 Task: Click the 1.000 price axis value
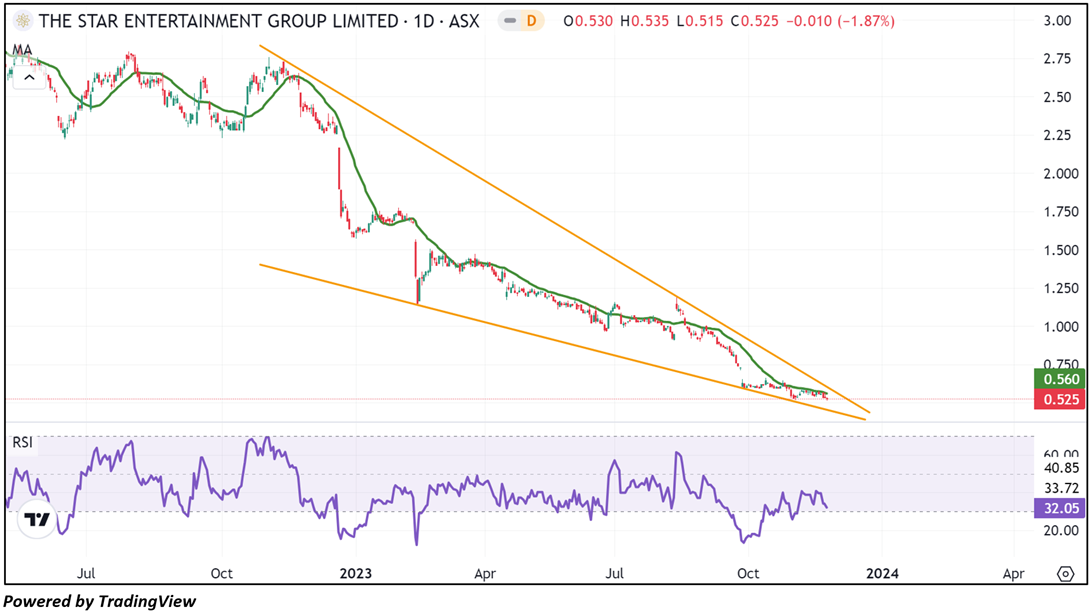(x=1061, y=327)
